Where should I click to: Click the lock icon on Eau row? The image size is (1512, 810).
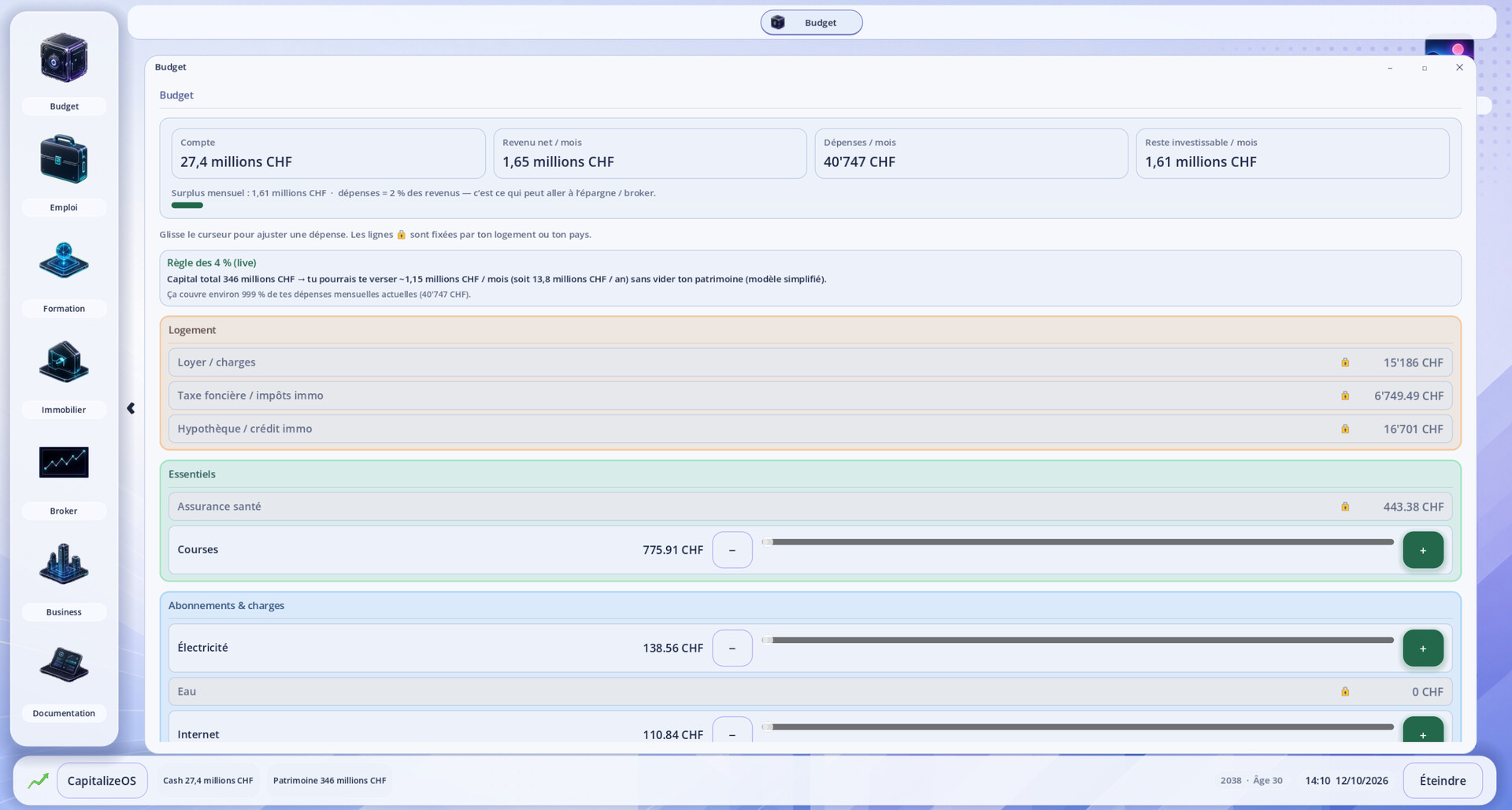click(x=1345, y=692)
